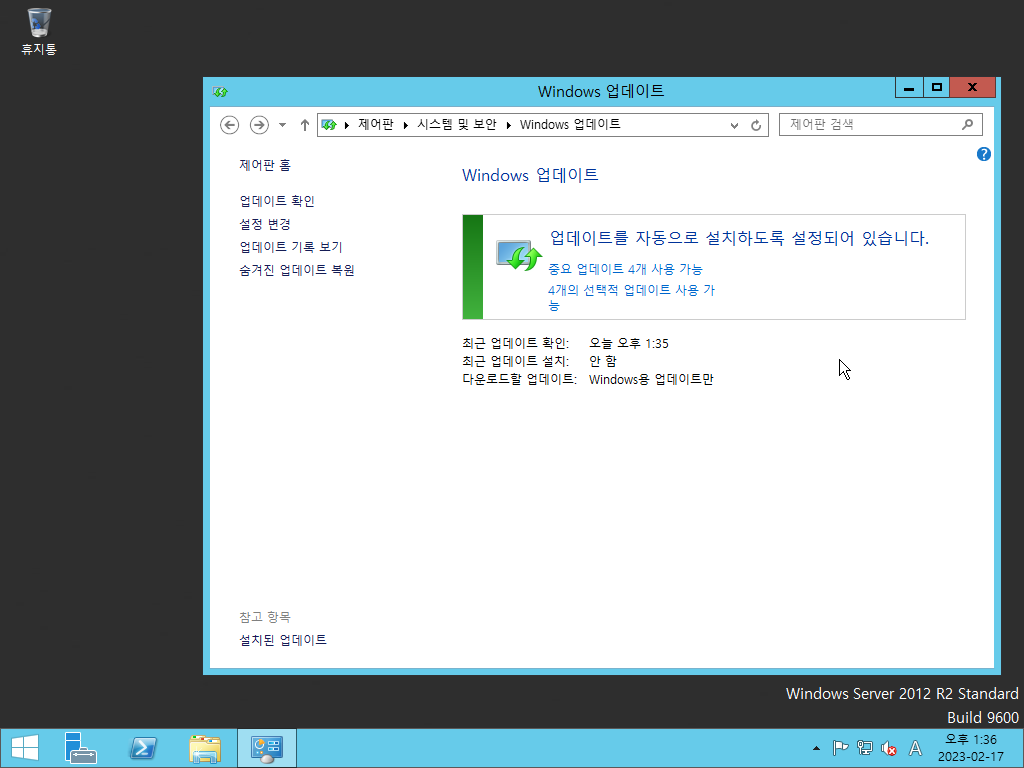Refresh the page with the refresh icon
The image size is (1024, 768).
(756, 125)
